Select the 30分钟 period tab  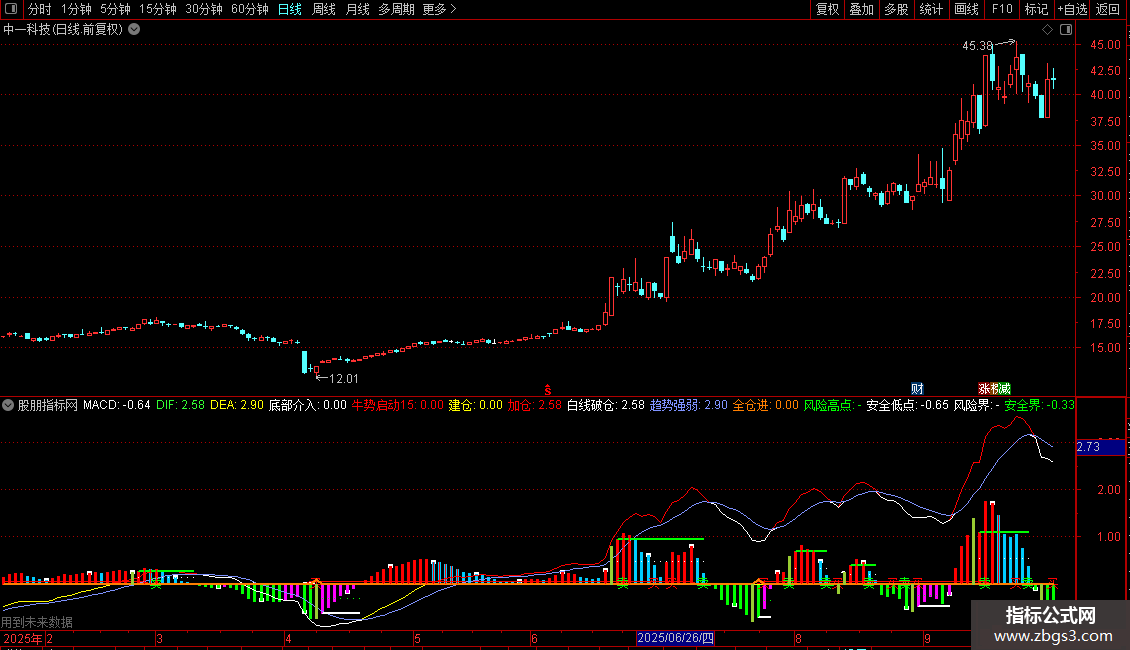click(204, 9)
